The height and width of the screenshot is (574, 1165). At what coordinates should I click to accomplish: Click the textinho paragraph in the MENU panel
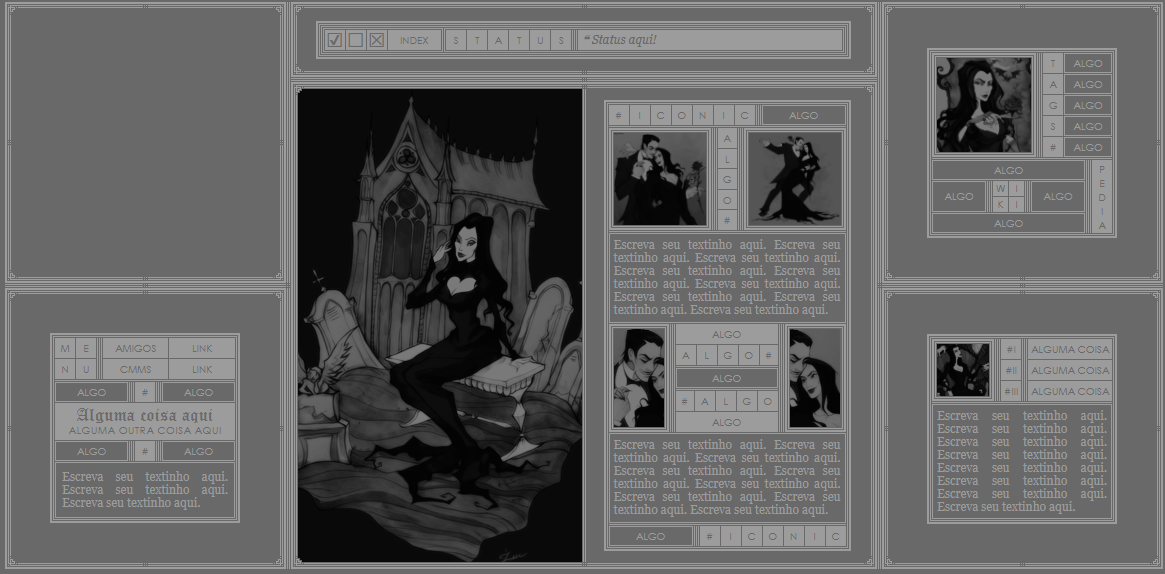coord(145,490)
